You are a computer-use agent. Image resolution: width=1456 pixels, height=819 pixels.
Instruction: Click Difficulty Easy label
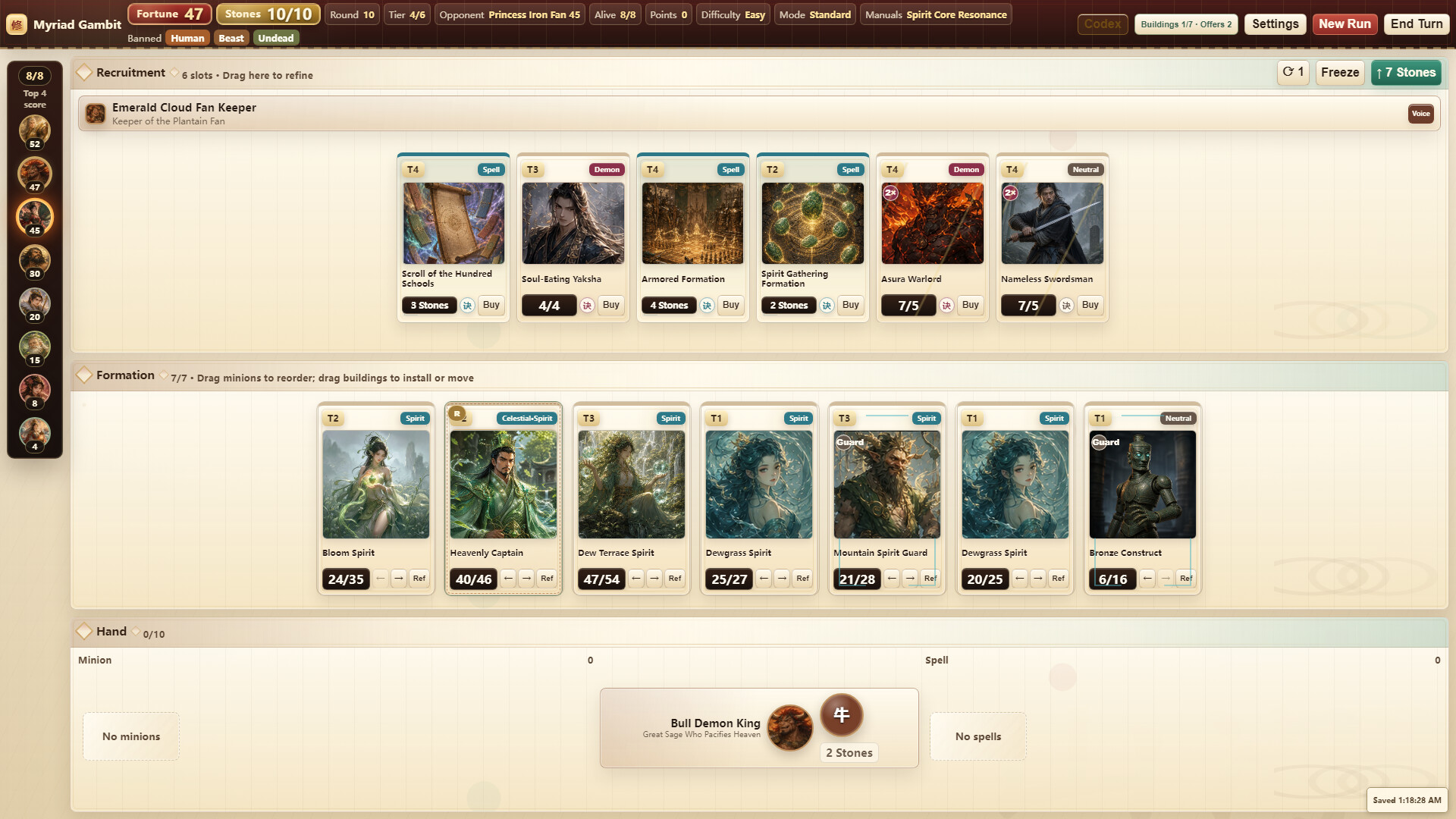coord(733,14)
